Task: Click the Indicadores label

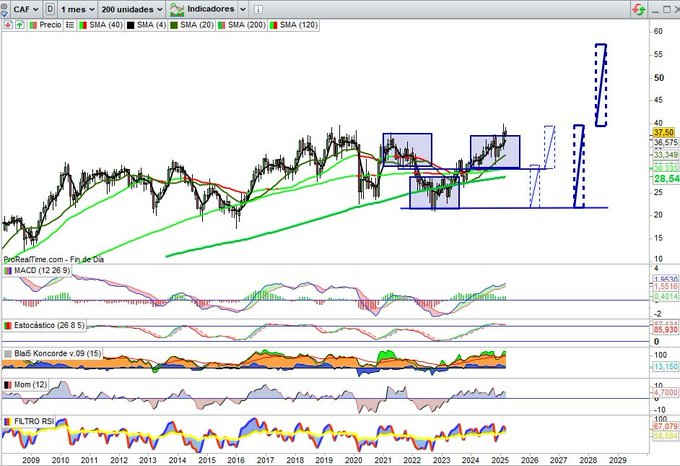Action: (211, 9)
